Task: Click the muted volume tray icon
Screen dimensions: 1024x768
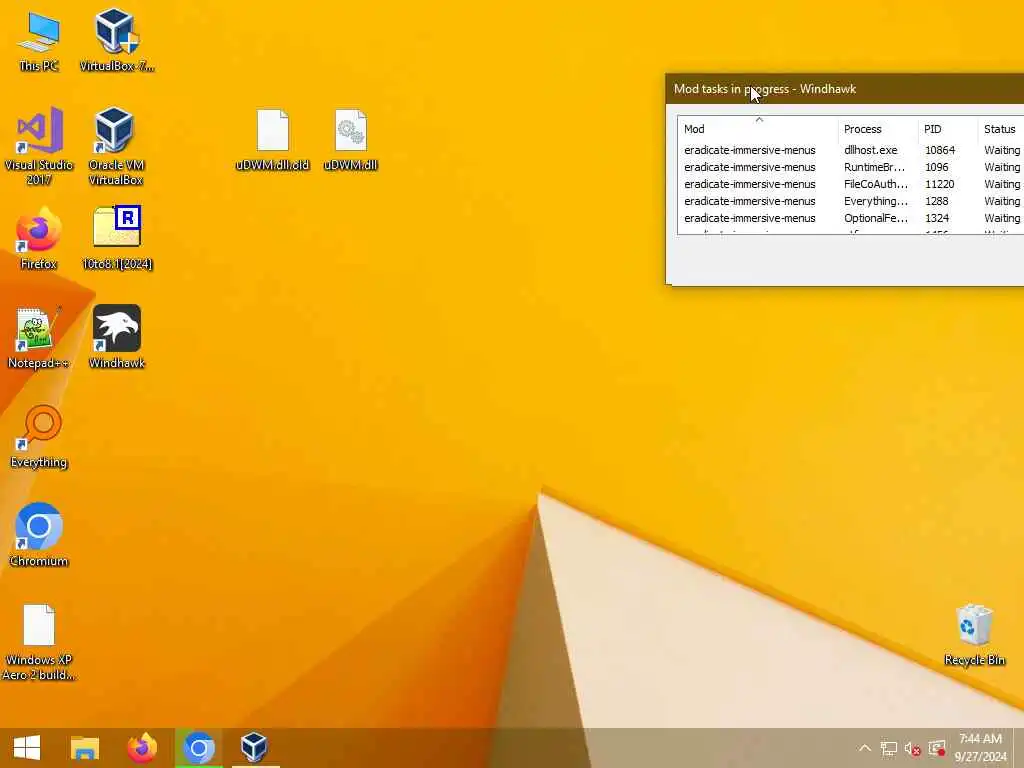Action: click(913, 748)
